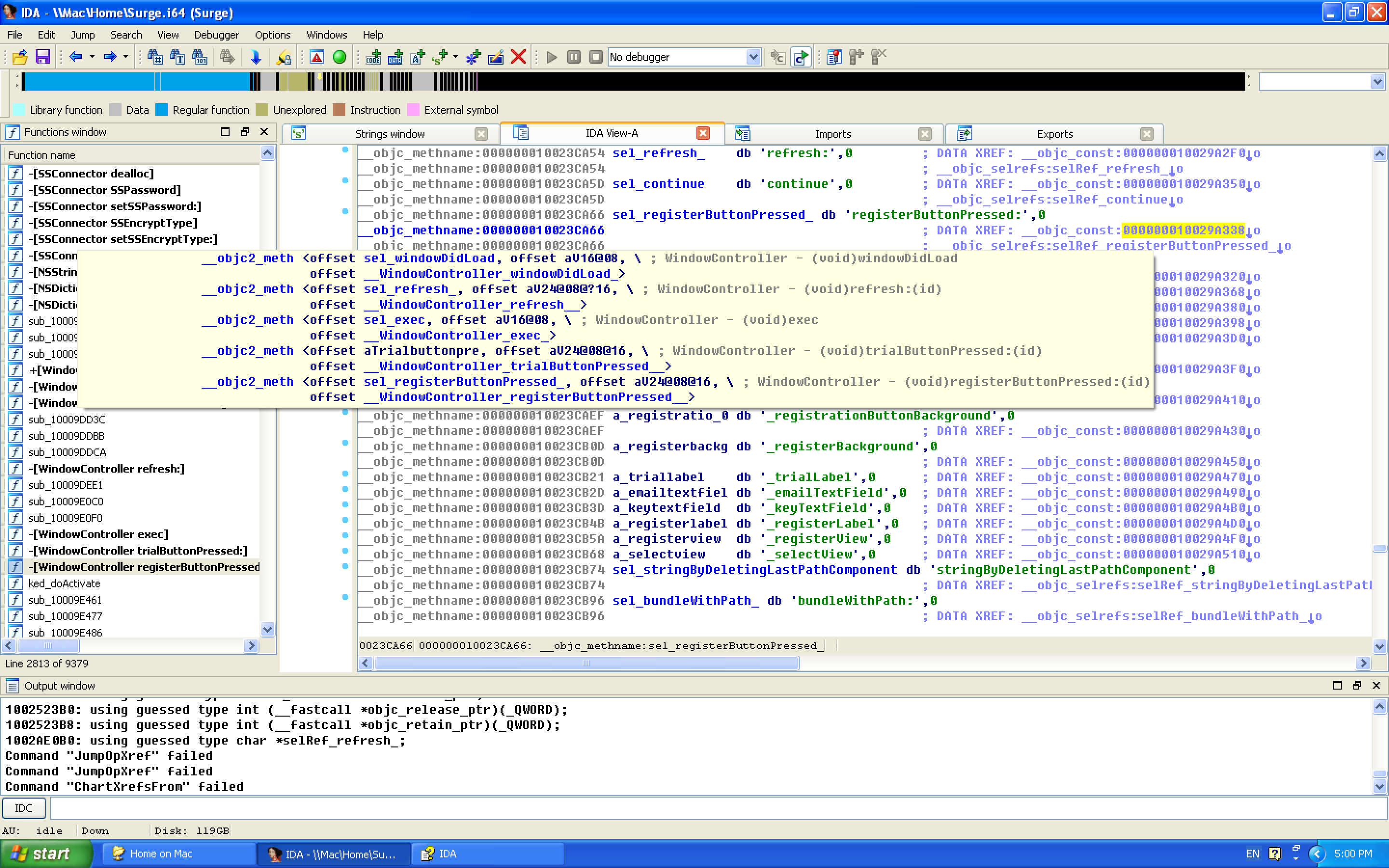This screenshot has width=1389, height=868.
Task: Pause the process with the pause icon
Action: pyautogui.click(x=574, y=57)
